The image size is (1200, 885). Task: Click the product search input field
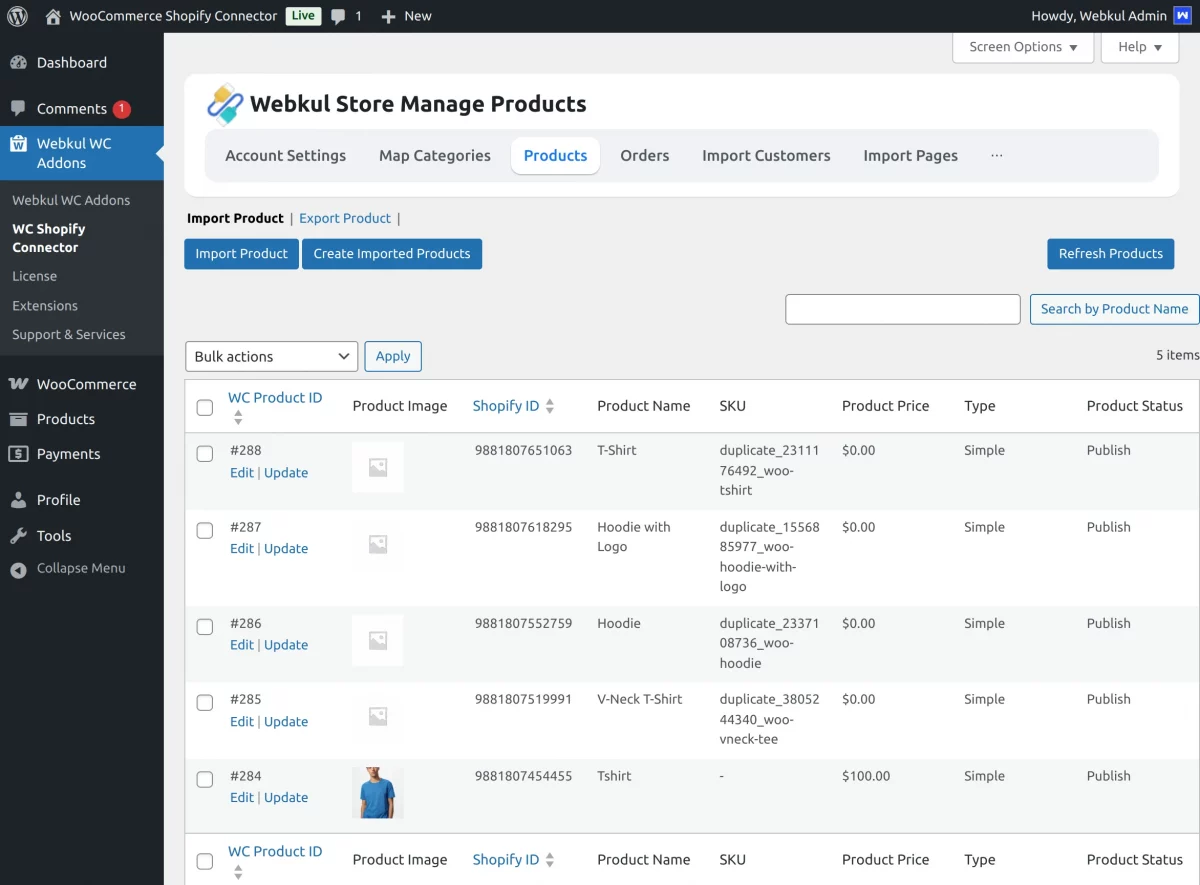(x=902, y=309)
